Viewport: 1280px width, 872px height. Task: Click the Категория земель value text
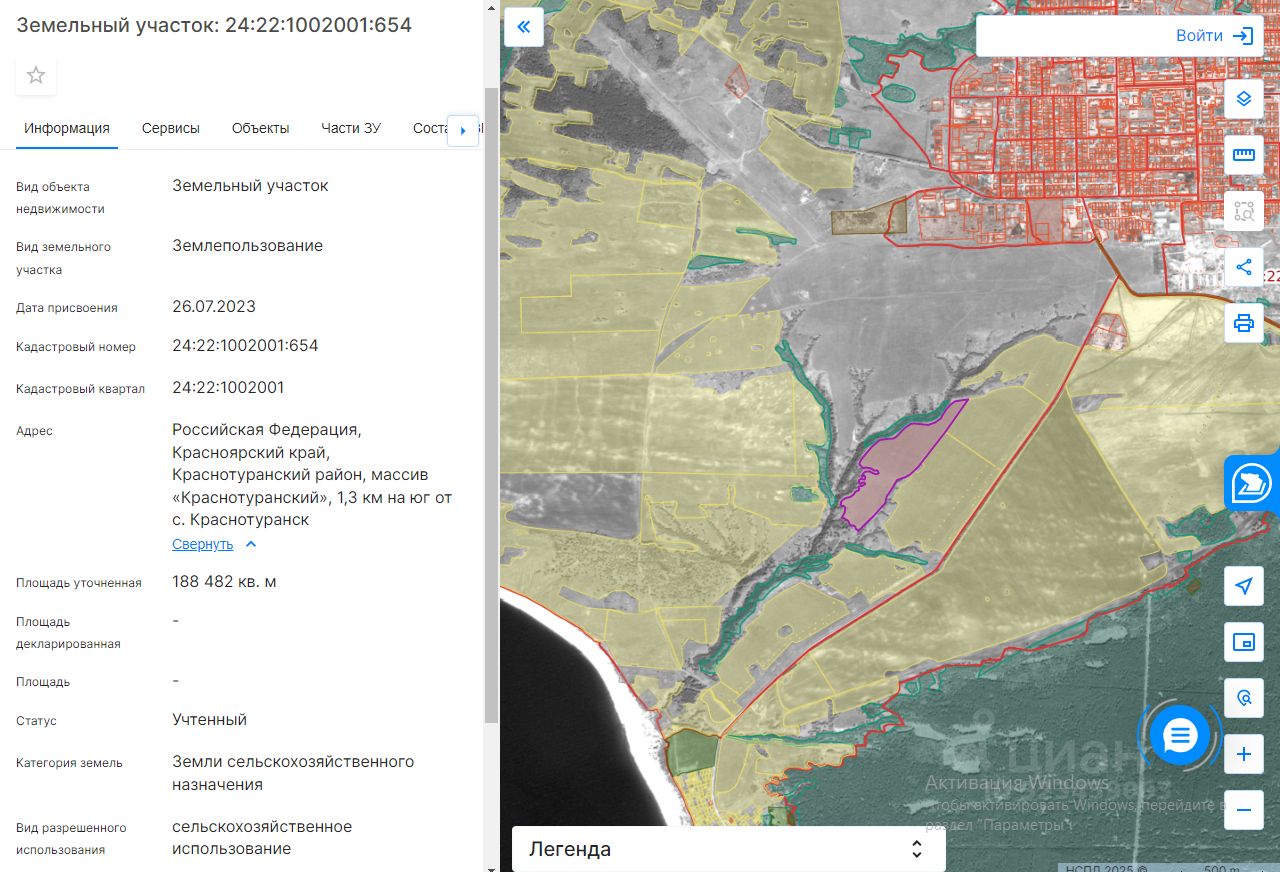click(x=293, y=773)
